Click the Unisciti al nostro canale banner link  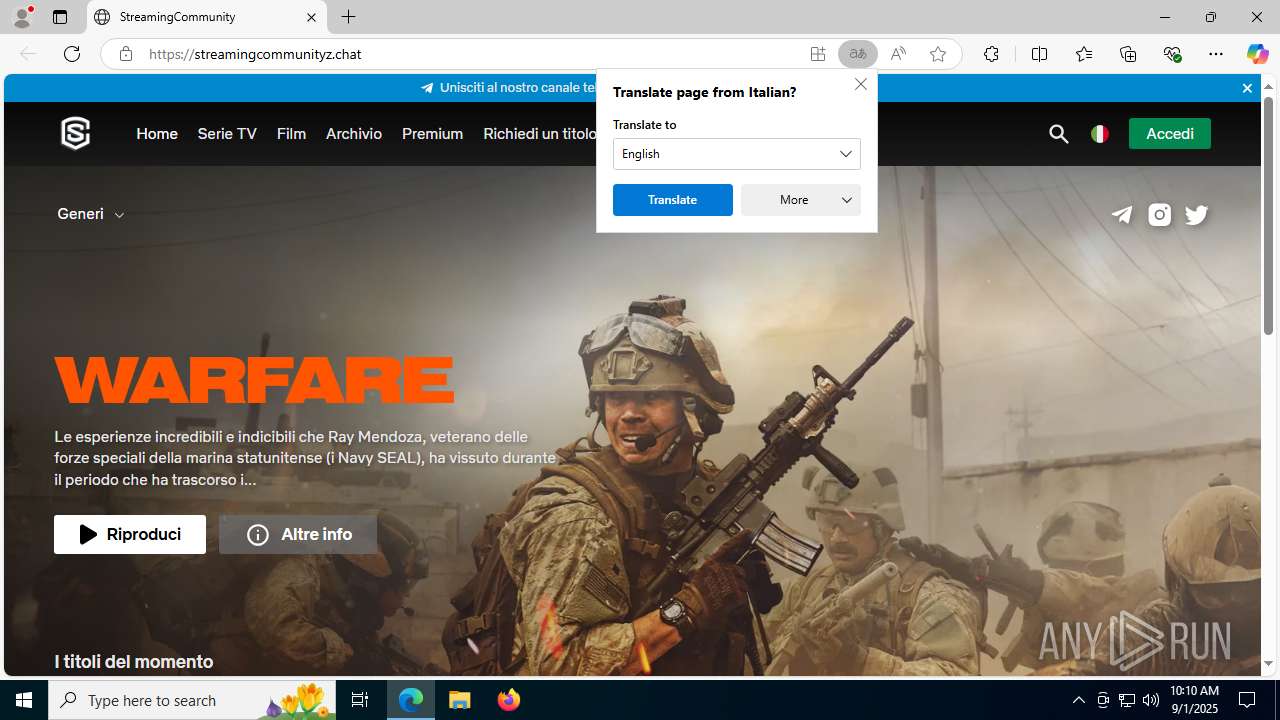coord(508,88)
